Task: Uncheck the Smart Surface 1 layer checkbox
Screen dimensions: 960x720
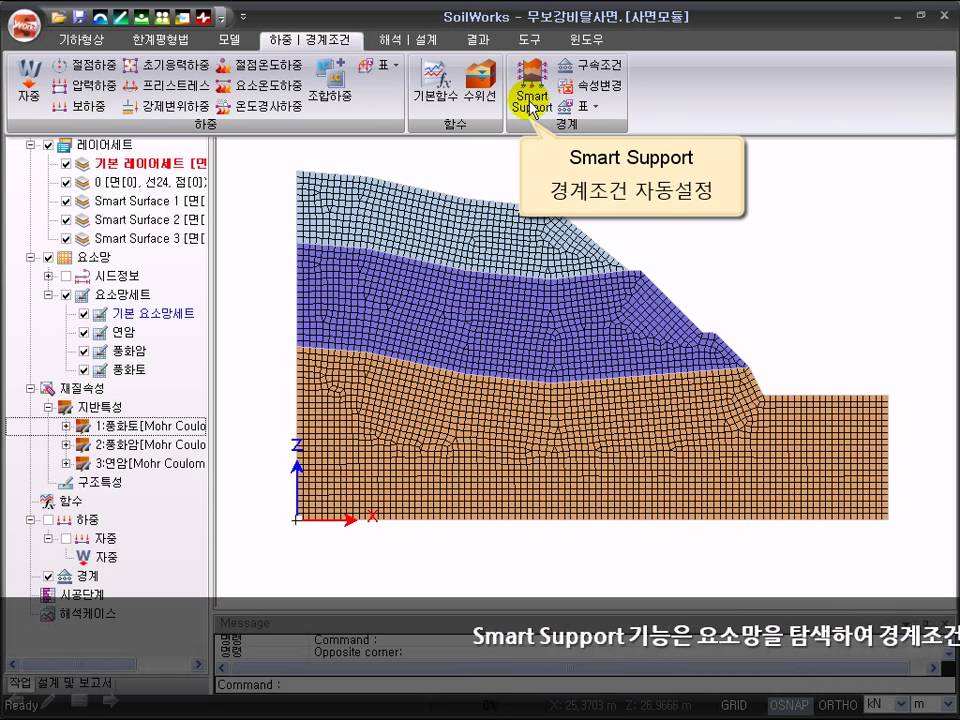Action: [x=66, y=201]
